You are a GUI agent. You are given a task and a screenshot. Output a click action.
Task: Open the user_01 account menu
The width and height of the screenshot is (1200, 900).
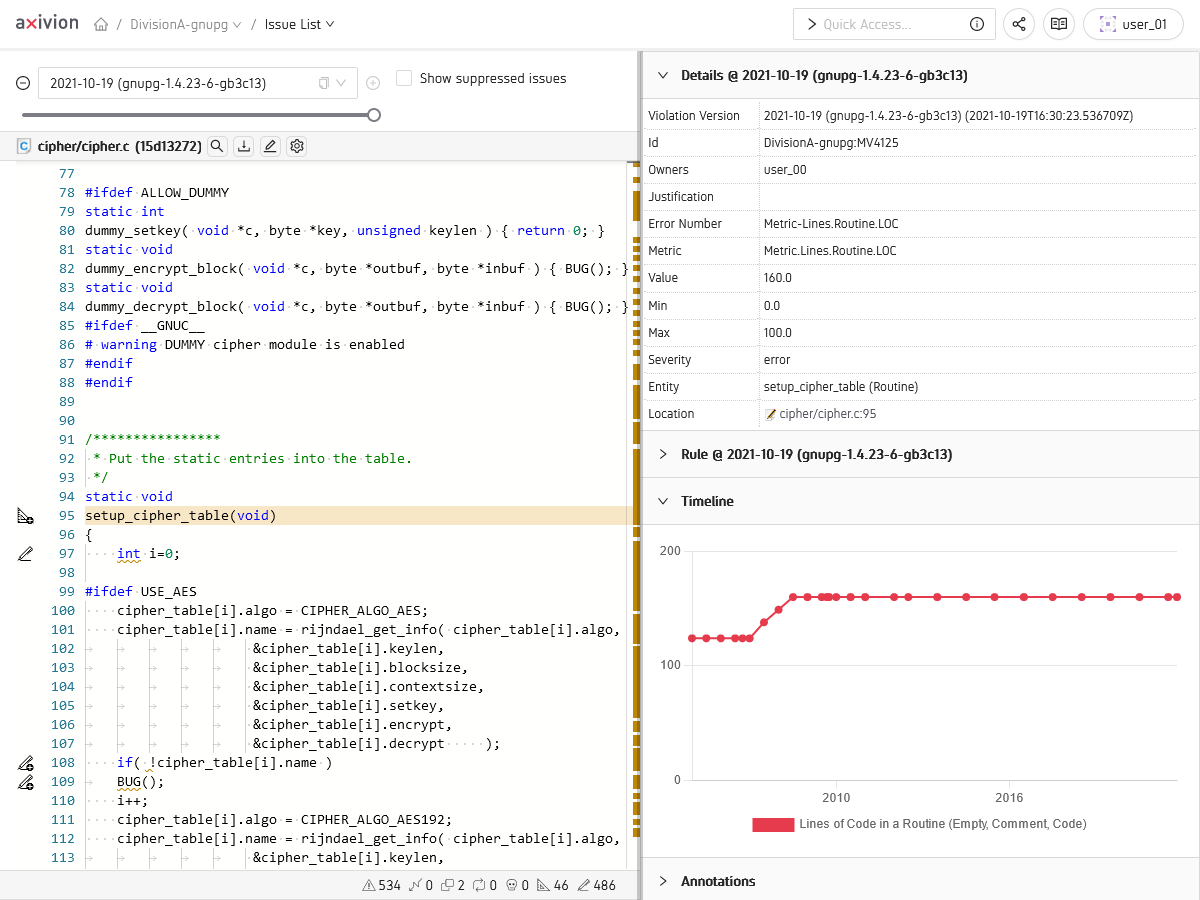tap(1133, 24)
